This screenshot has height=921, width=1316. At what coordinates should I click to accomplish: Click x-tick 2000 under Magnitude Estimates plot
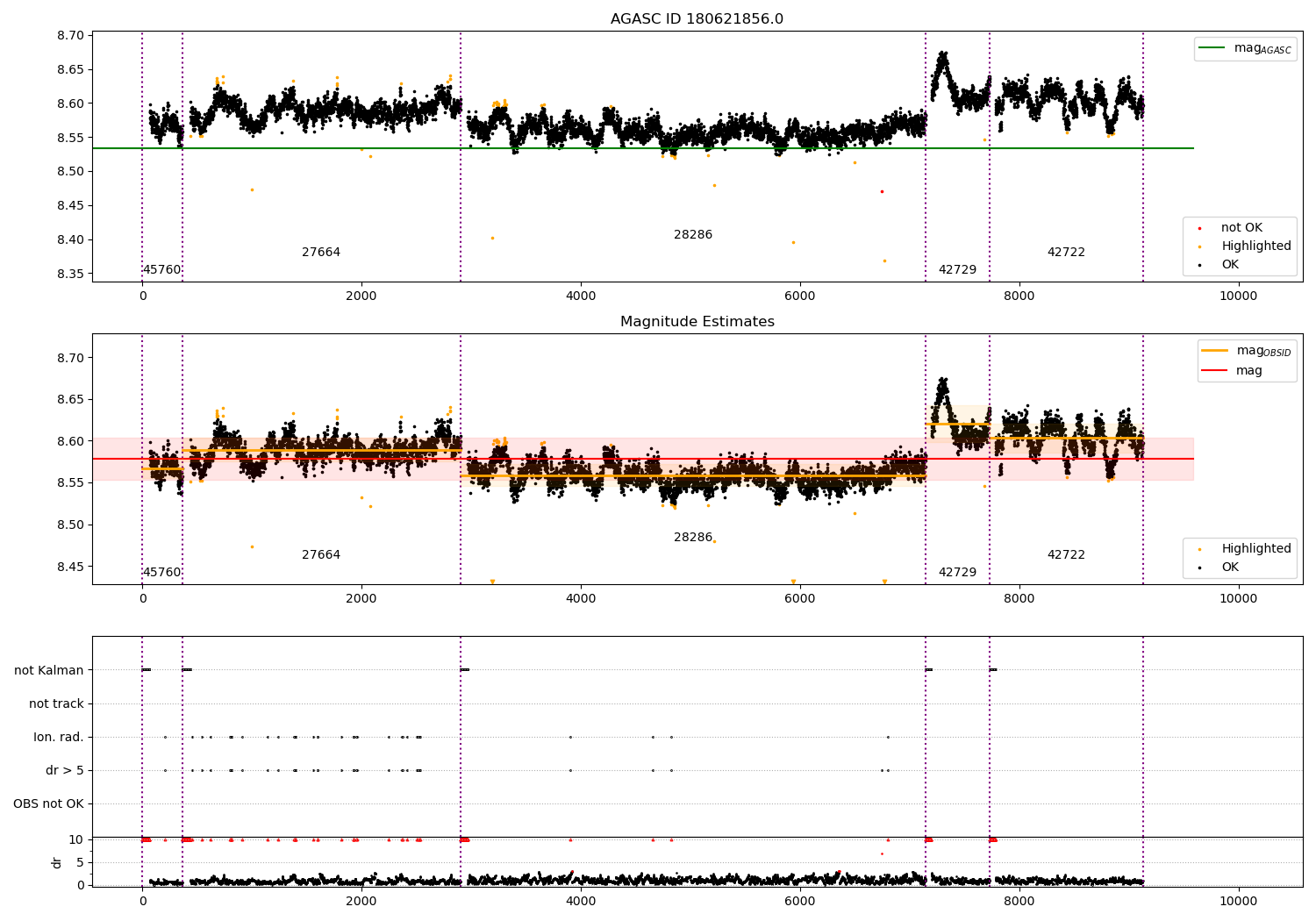[361, 599]
